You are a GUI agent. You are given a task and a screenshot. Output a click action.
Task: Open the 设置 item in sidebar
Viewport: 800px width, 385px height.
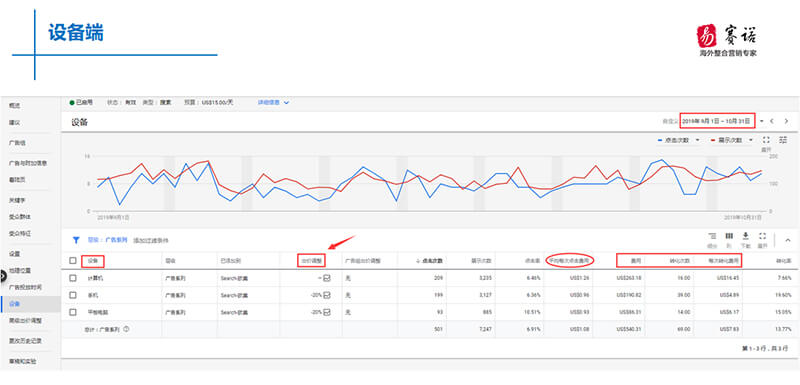14,253
